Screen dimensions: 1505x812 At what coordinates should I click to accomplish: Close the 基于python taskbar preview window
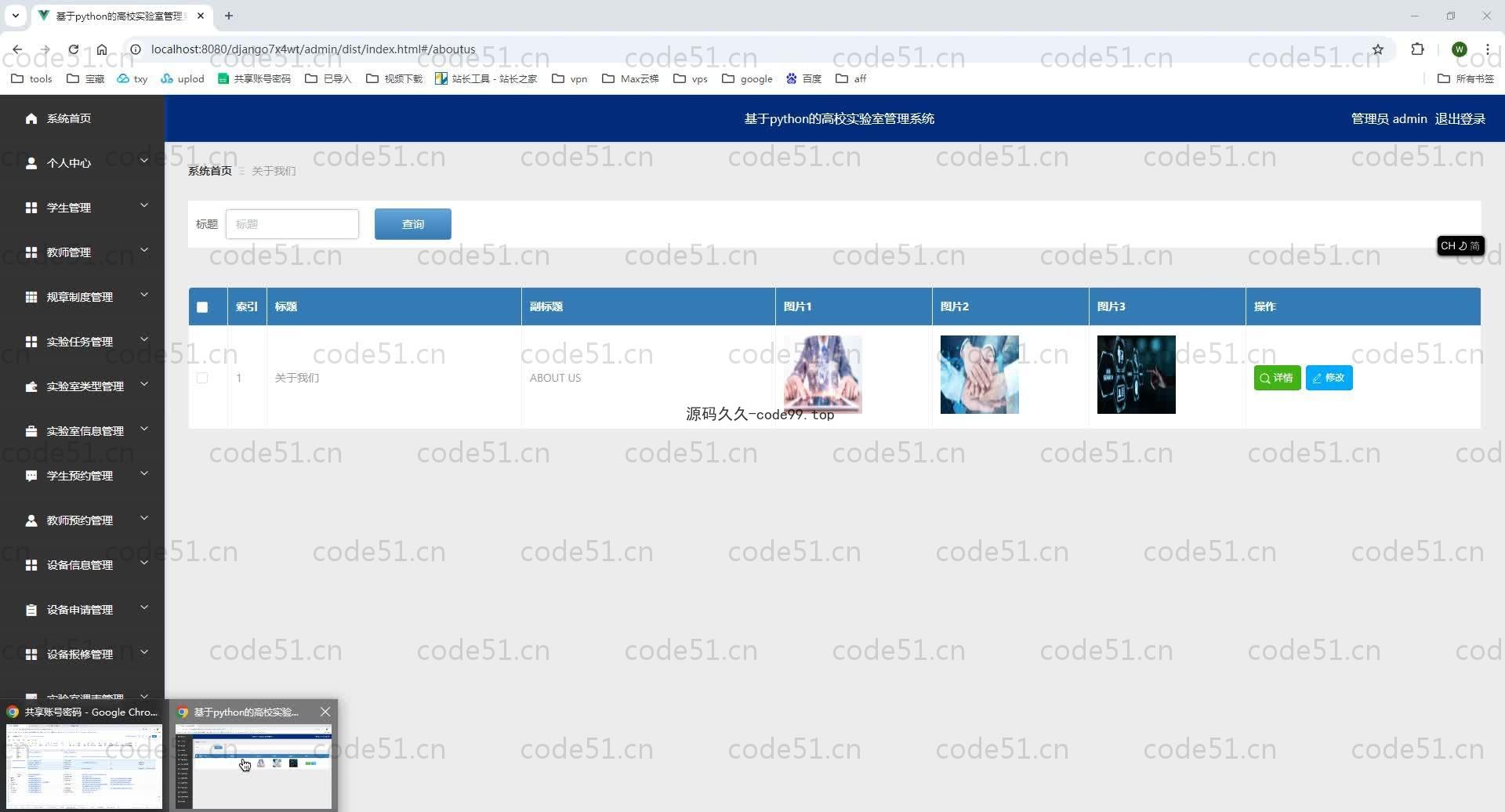click(325, 712)
